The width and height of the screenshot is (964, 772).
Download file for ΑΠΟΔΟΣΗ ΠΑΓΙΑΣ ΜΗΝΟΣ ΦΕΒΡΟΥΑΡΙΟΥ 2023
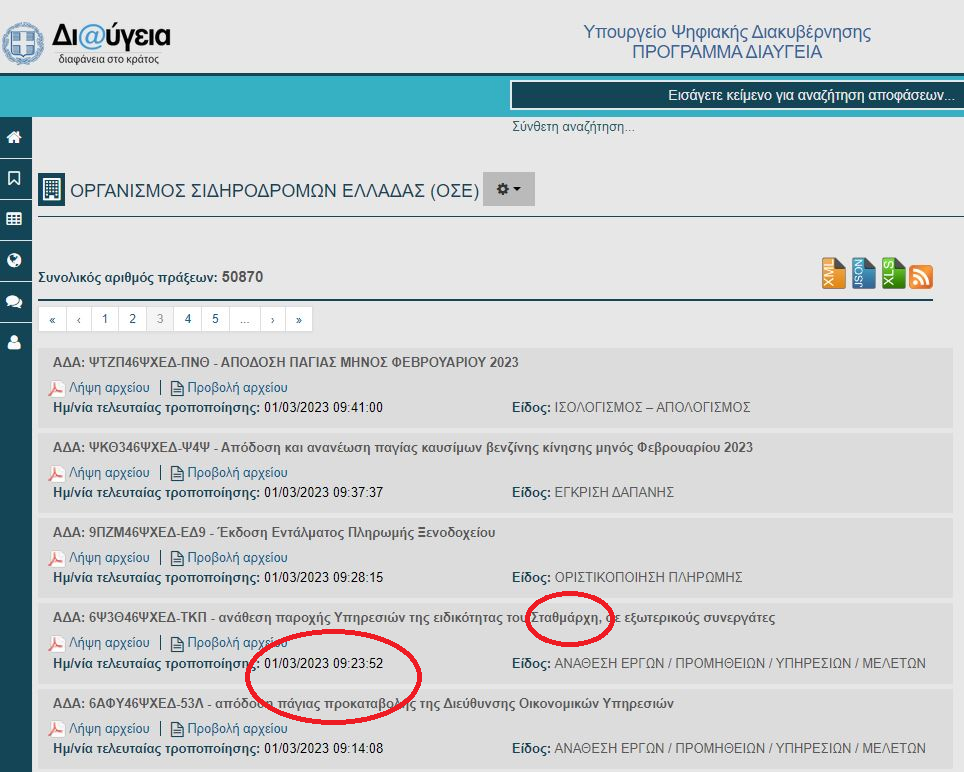pyautogui.click(x=100, y=388)
